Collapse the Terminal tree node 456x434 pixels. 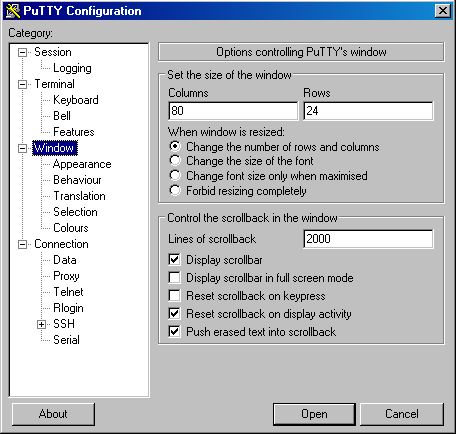[x=22, y=84]
